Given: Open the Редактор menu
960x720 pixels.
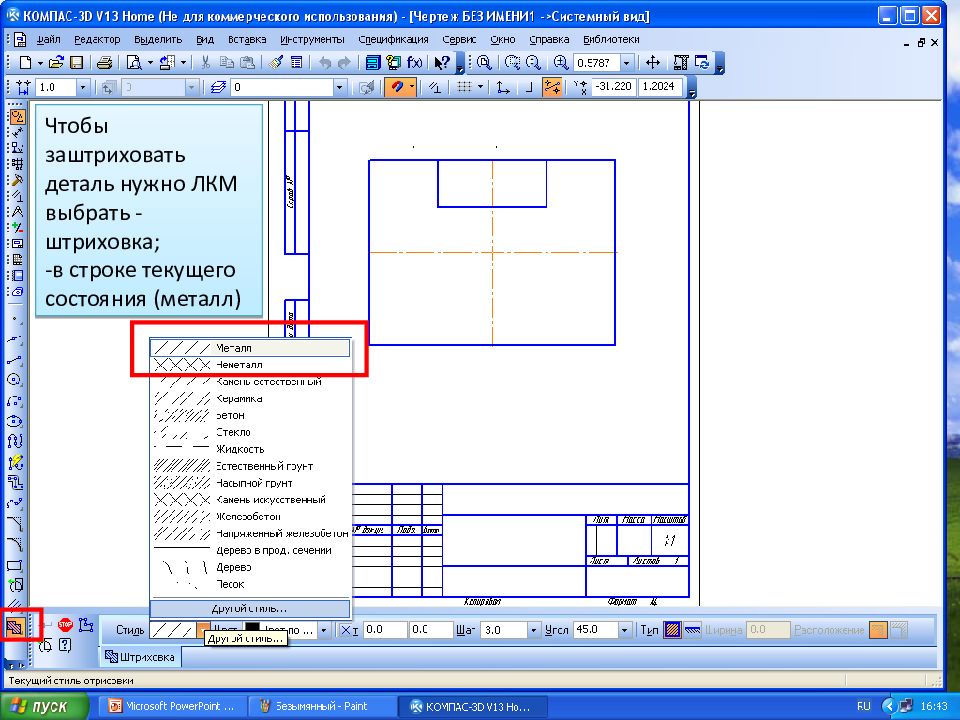Looking at the screenshot, I should pos(97,40).
